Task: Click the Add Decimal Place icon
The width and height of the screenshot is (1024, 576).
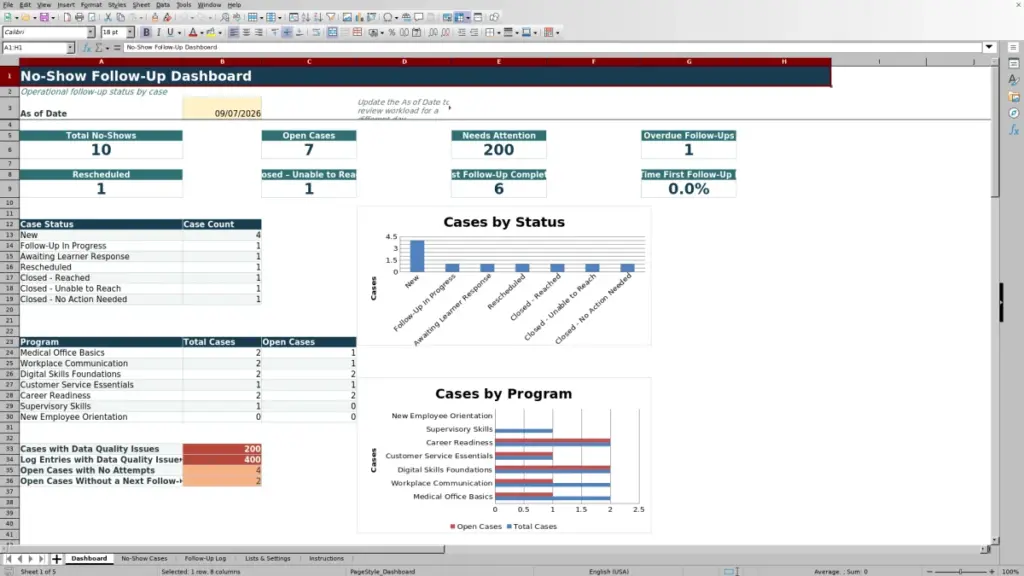Action: 433,32
